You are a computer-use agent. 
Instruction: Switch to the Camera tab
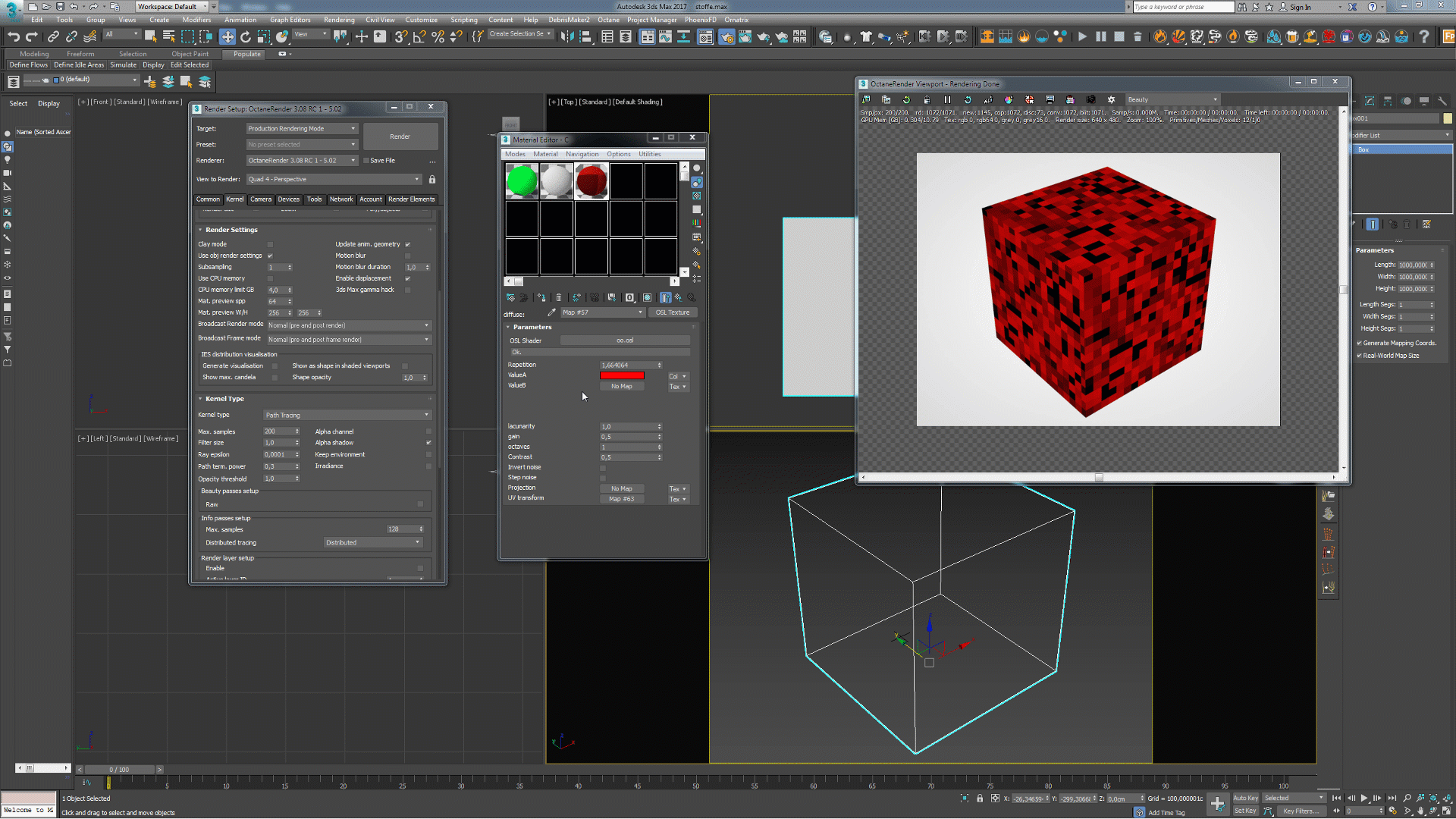261,199
